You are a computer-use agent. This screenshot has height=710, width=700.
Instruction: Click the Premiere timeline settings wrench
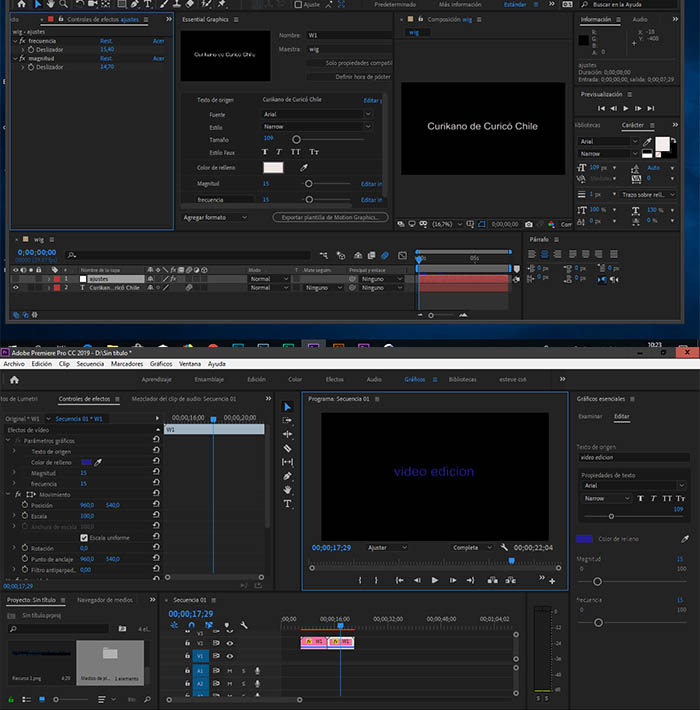point(244,625)
